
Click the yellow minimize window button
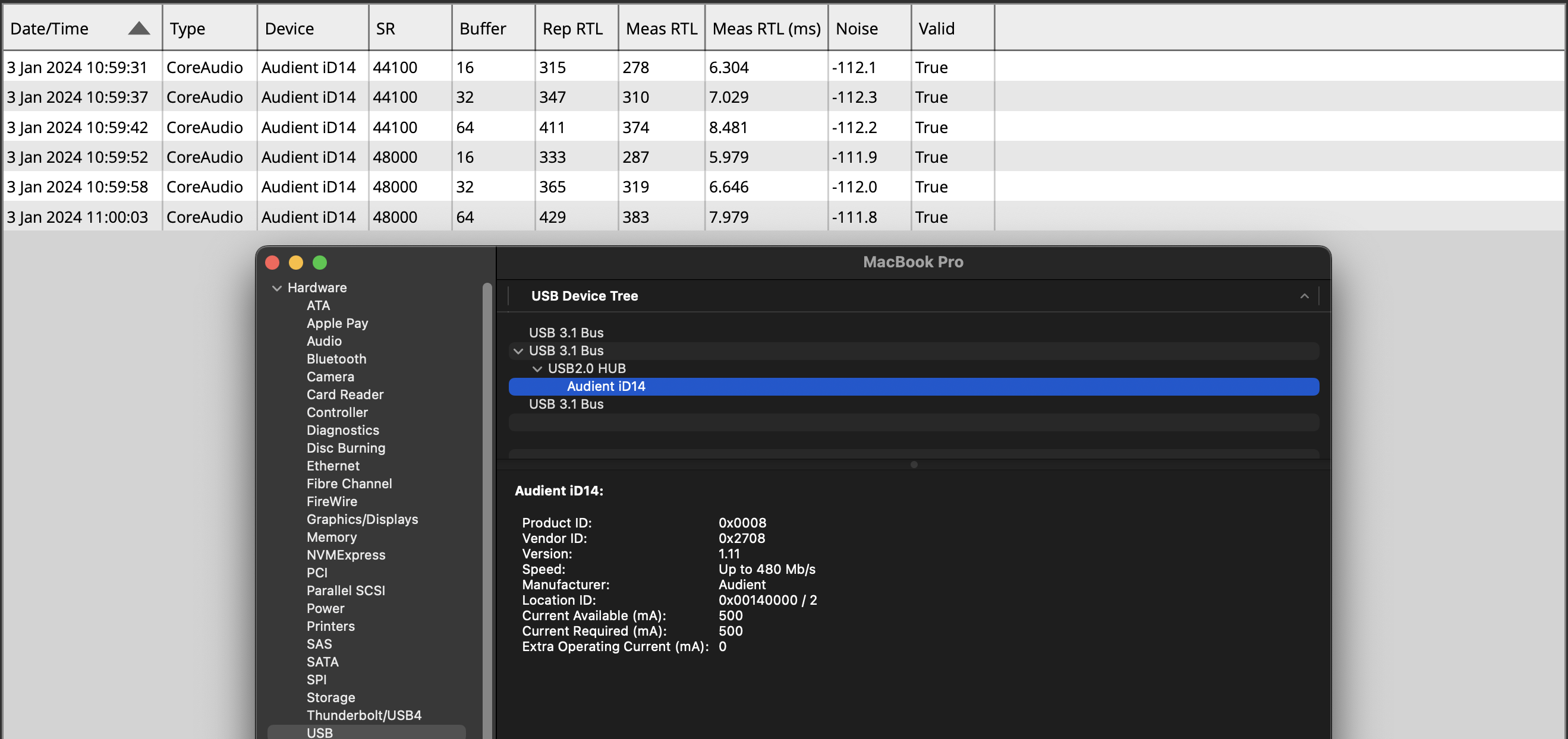pos(296,262)
